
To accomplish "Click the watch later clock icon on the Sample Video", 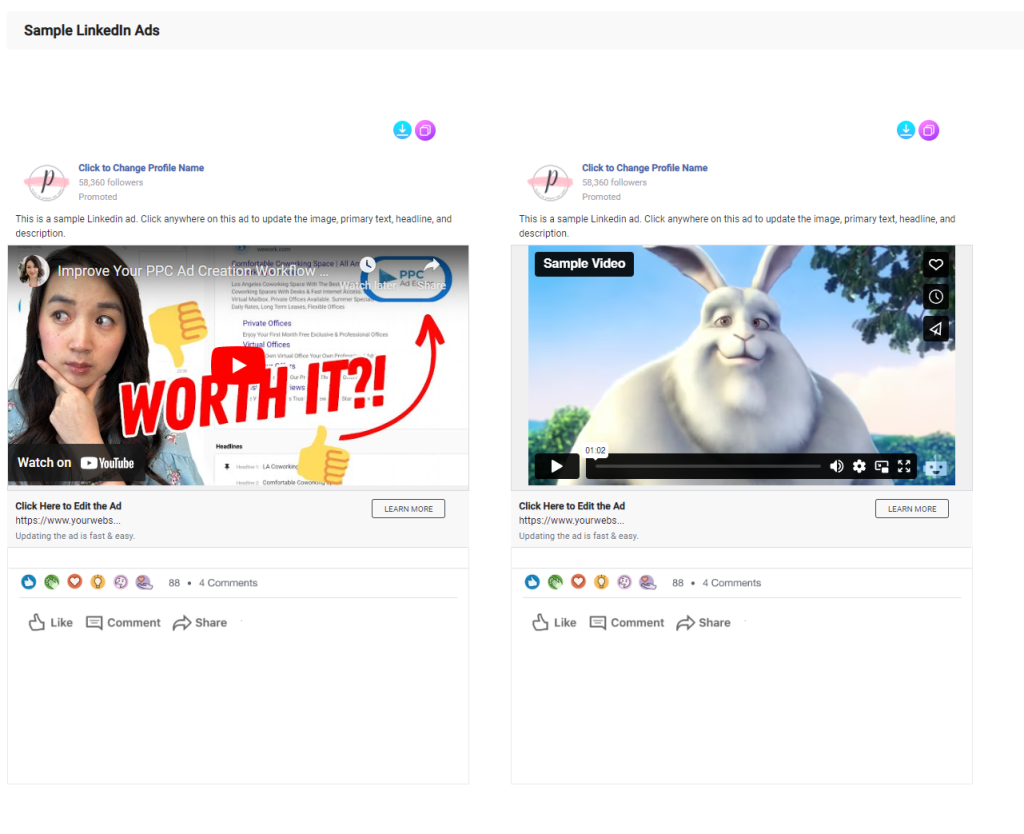I will (936, 297).
